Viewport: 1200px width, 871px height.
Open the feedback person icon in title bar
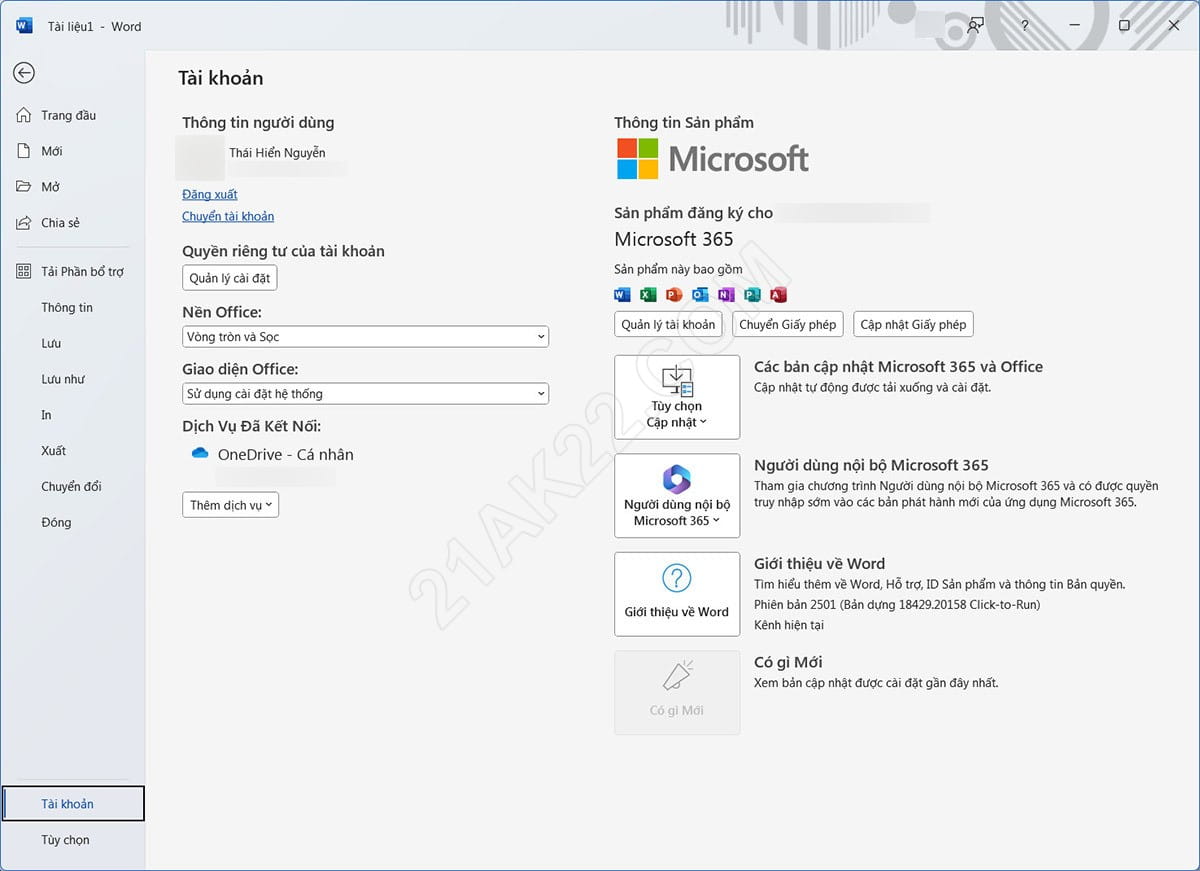click(975, 26)
